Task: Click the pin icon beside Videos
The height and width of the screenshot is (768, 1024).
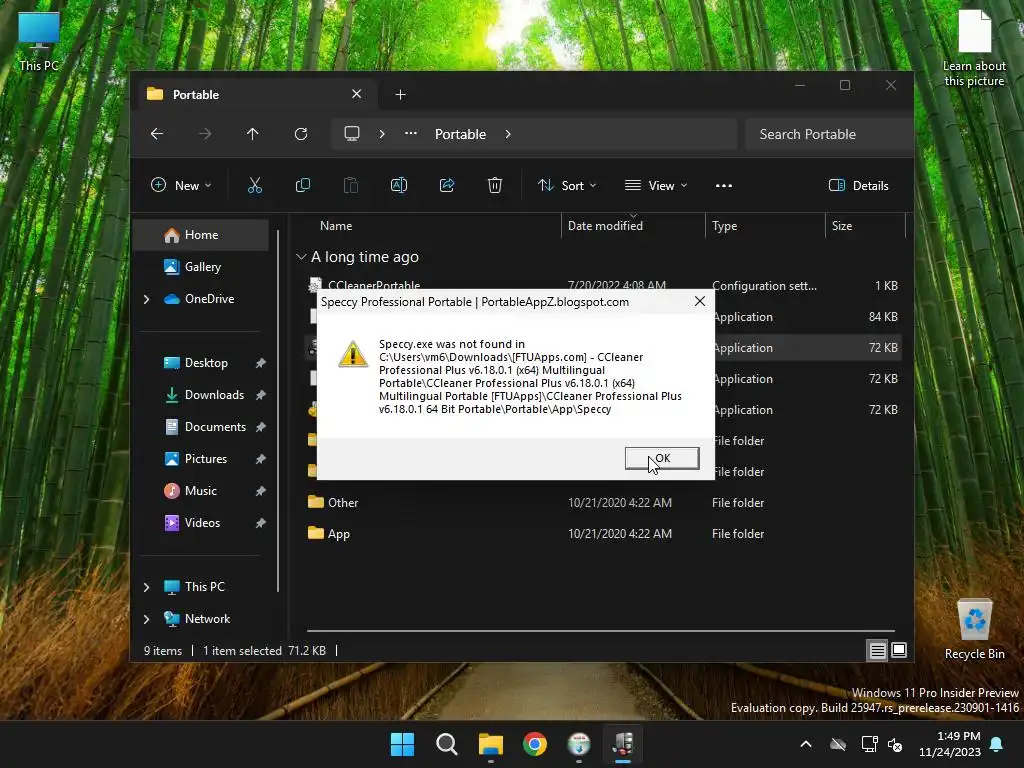Action: pyautogui.click(x=261, y=523)
